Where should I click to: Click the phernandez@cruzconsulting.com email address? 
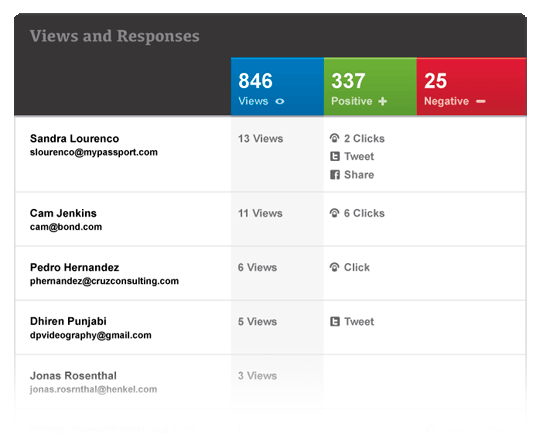(104, 281)
